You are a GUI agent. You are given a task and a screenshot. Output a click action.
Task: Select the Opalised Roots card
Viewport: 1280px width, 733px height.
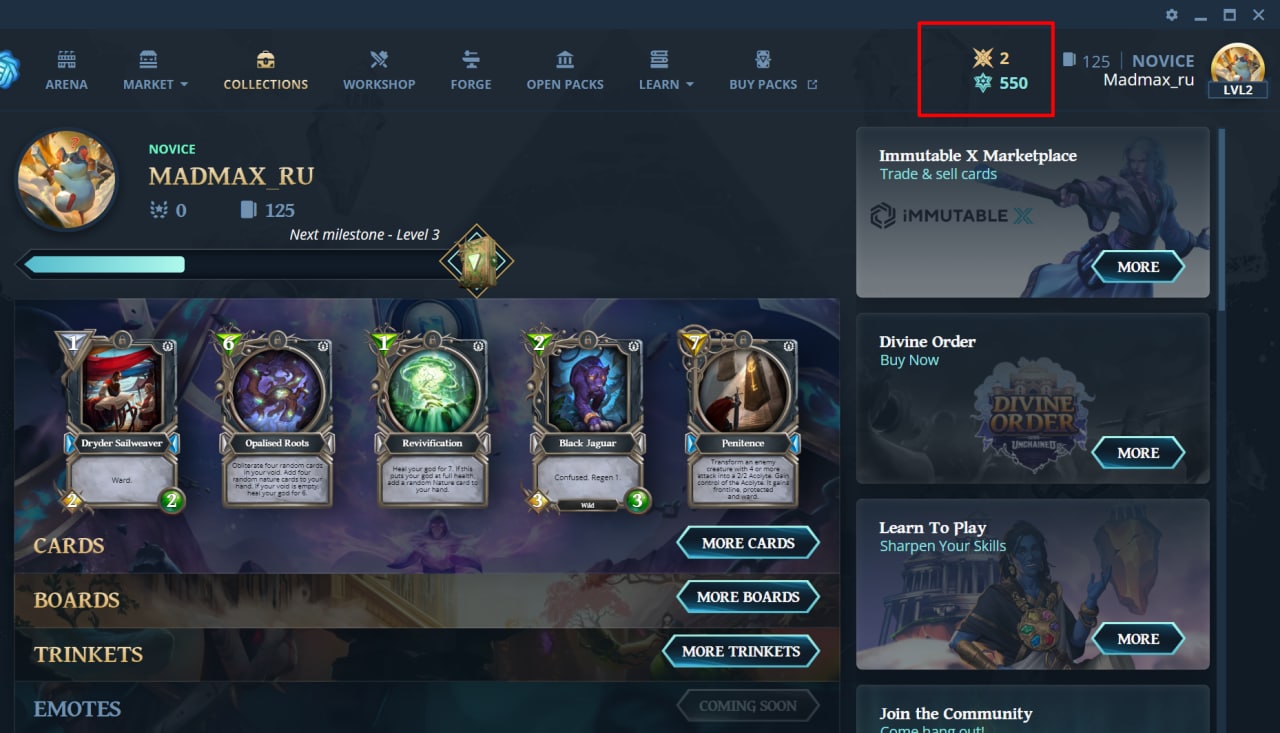[x=277, y=421]
